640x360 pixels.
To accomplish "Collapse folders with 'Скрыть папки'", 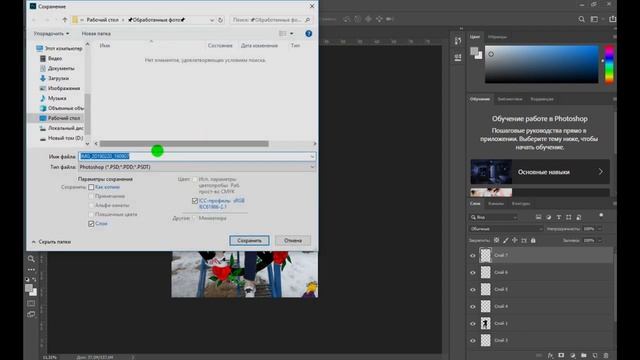I will coord(51,242).
